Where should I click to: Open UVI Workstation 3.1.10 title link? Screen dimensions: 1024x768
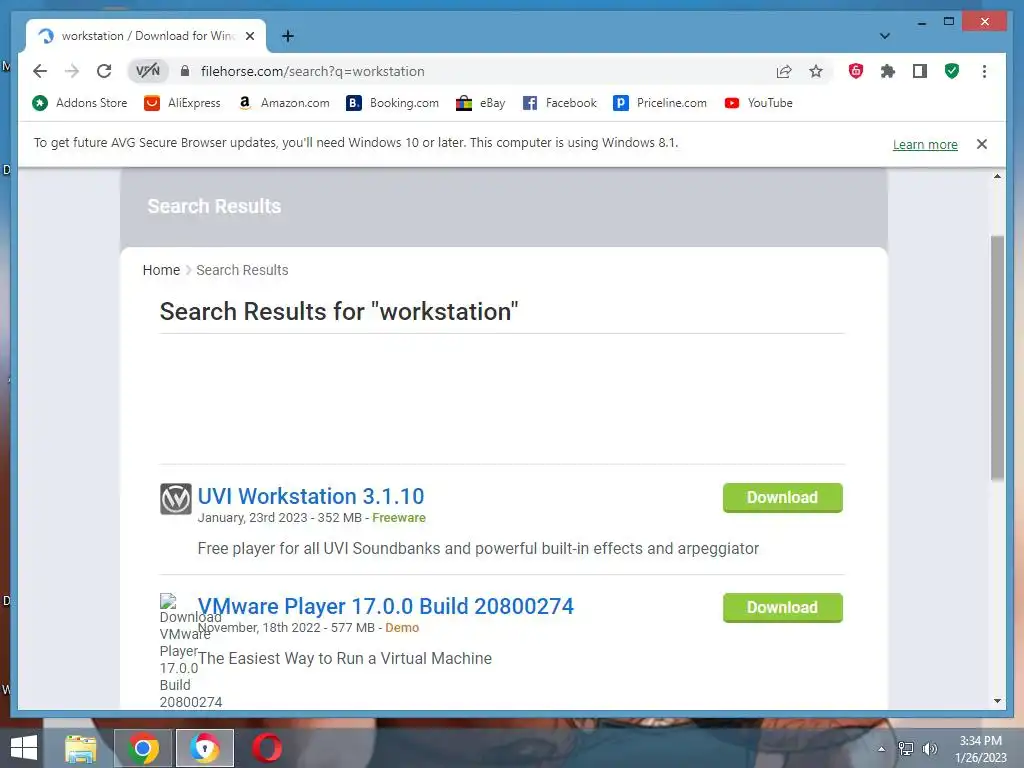point(311,496)
